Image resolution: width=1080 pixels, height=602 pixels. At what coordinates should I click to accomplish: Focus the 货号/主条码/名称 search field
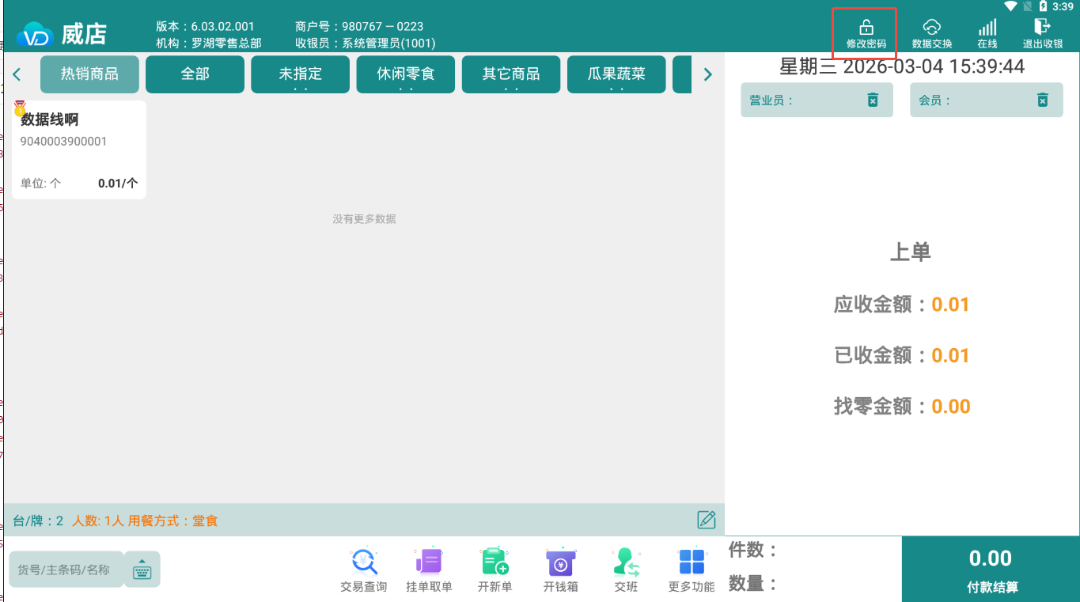(66, 570)
